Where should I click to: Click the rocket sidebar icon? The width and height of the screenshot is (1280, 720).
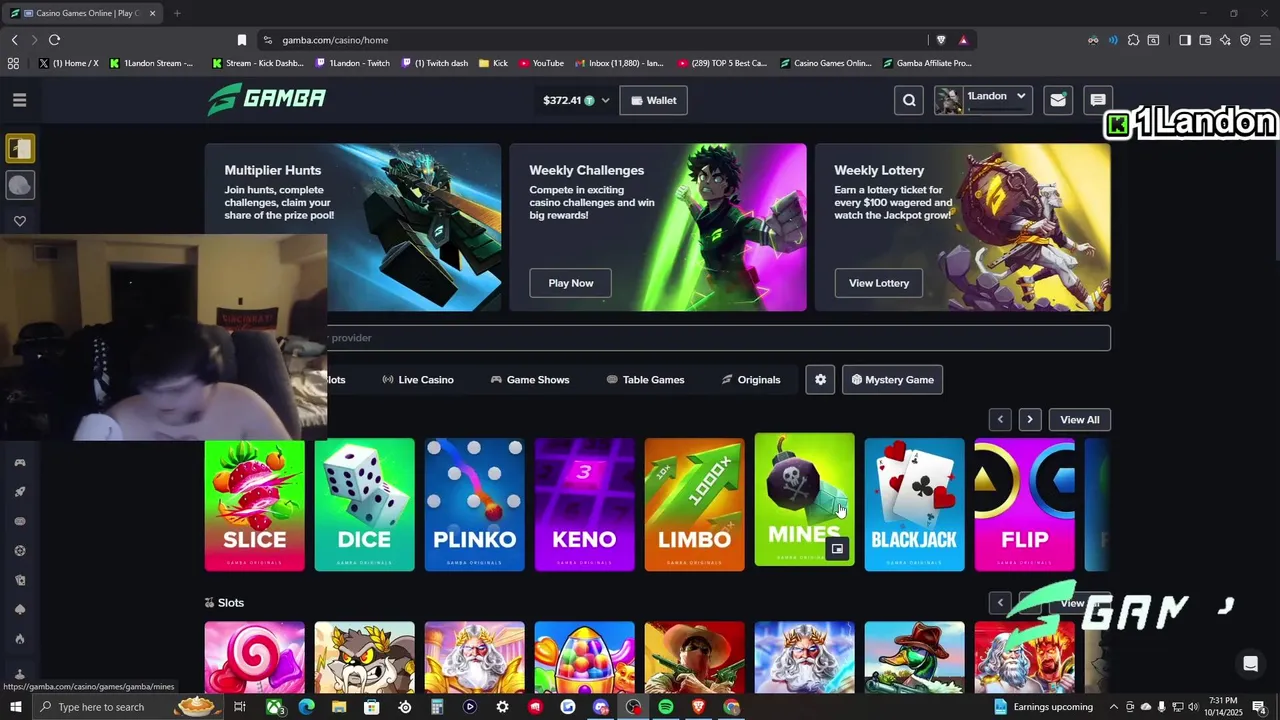tap(20, 492)
